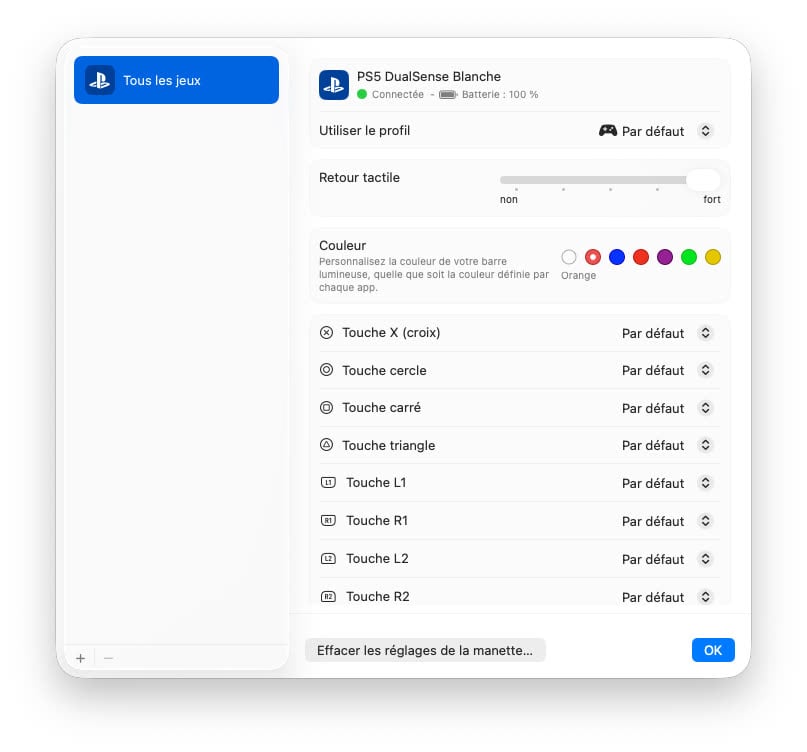The height and width of the screenshot is (752, 807).
Task: Click the green Connectée status dot
Action: (x=362, y=94)
